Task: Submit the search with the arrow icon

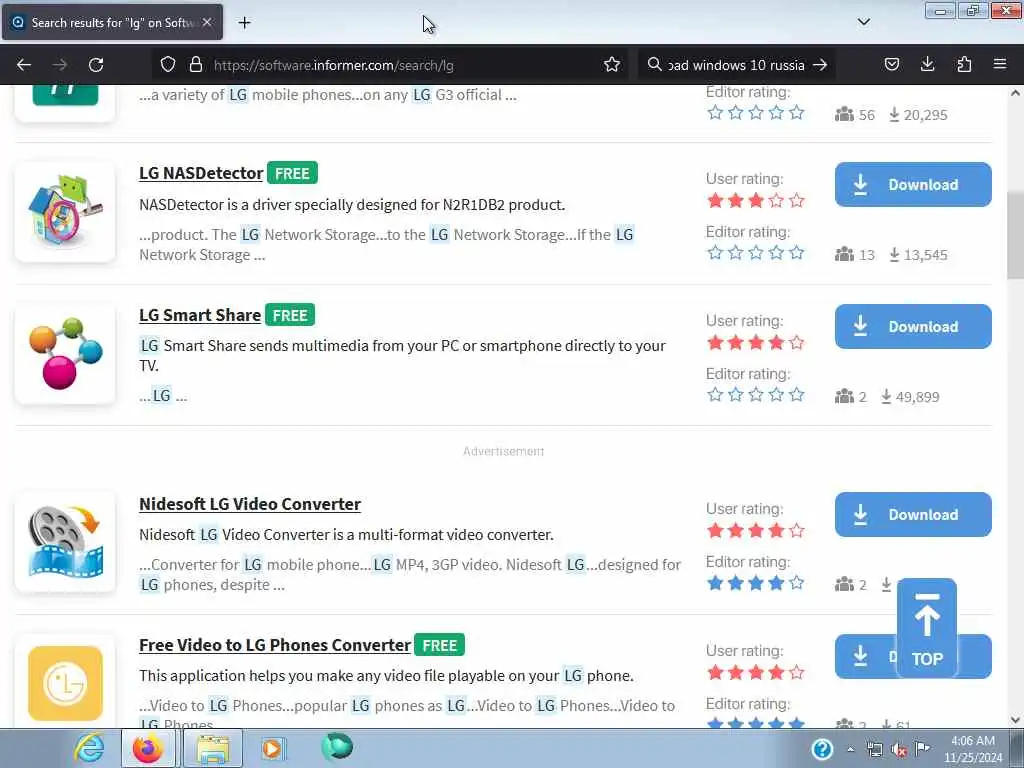Action: pyautogui.click(x=820, y=65)
